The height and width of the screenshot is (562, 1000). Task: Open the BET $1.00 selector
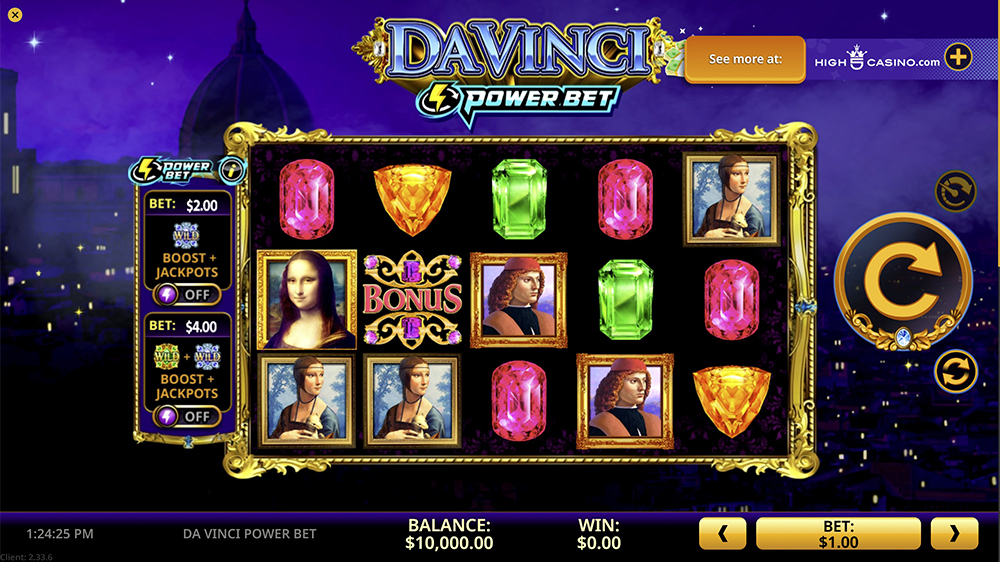coord(838,533)
